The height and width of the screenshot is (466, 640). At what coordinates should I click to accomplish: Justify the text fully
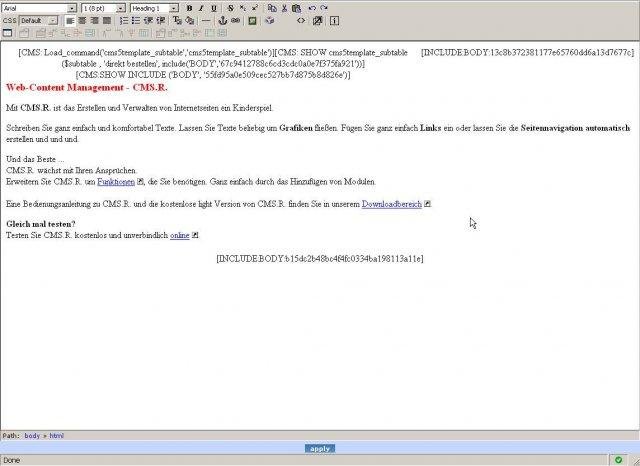[107, 20]
